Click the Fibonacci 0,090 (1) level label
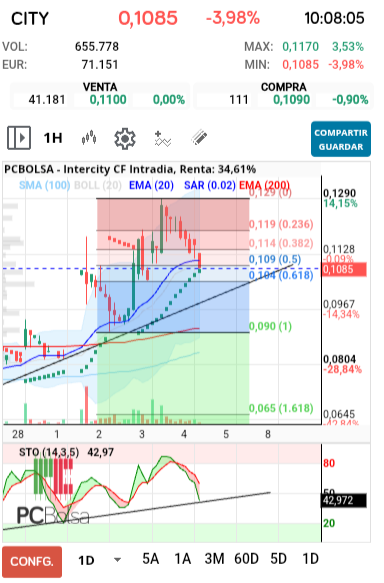Image resolution: width=384 pixels, height=583 pixels. pyautogui.click(x=270, y=326)
